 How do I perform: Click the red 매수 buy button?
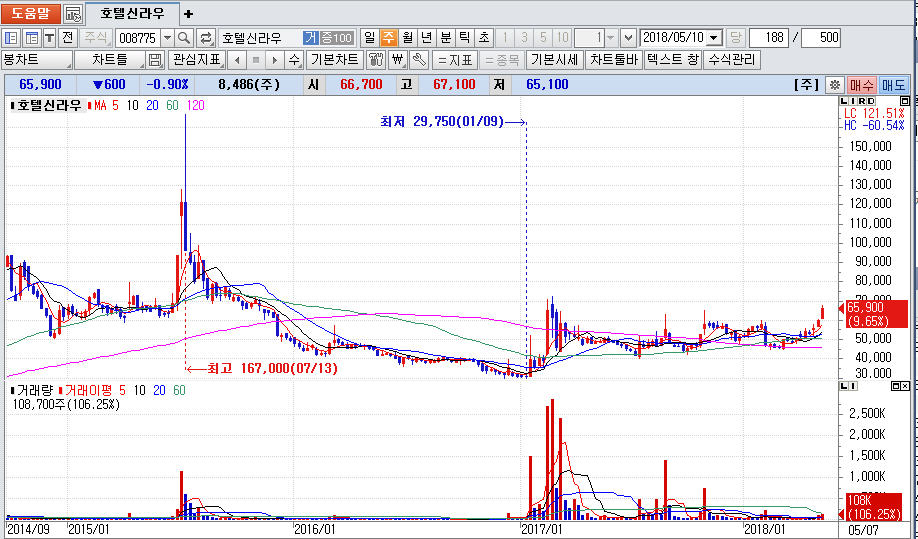point(862,85)
